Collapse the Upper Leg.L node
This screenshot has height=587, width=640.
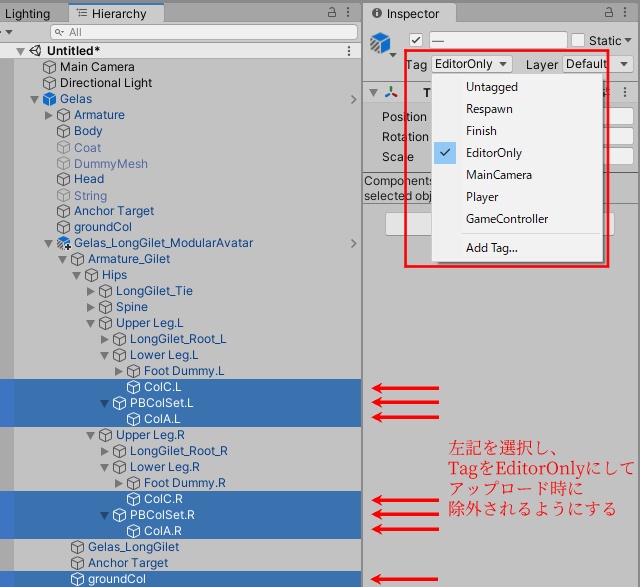coord(91,324)
